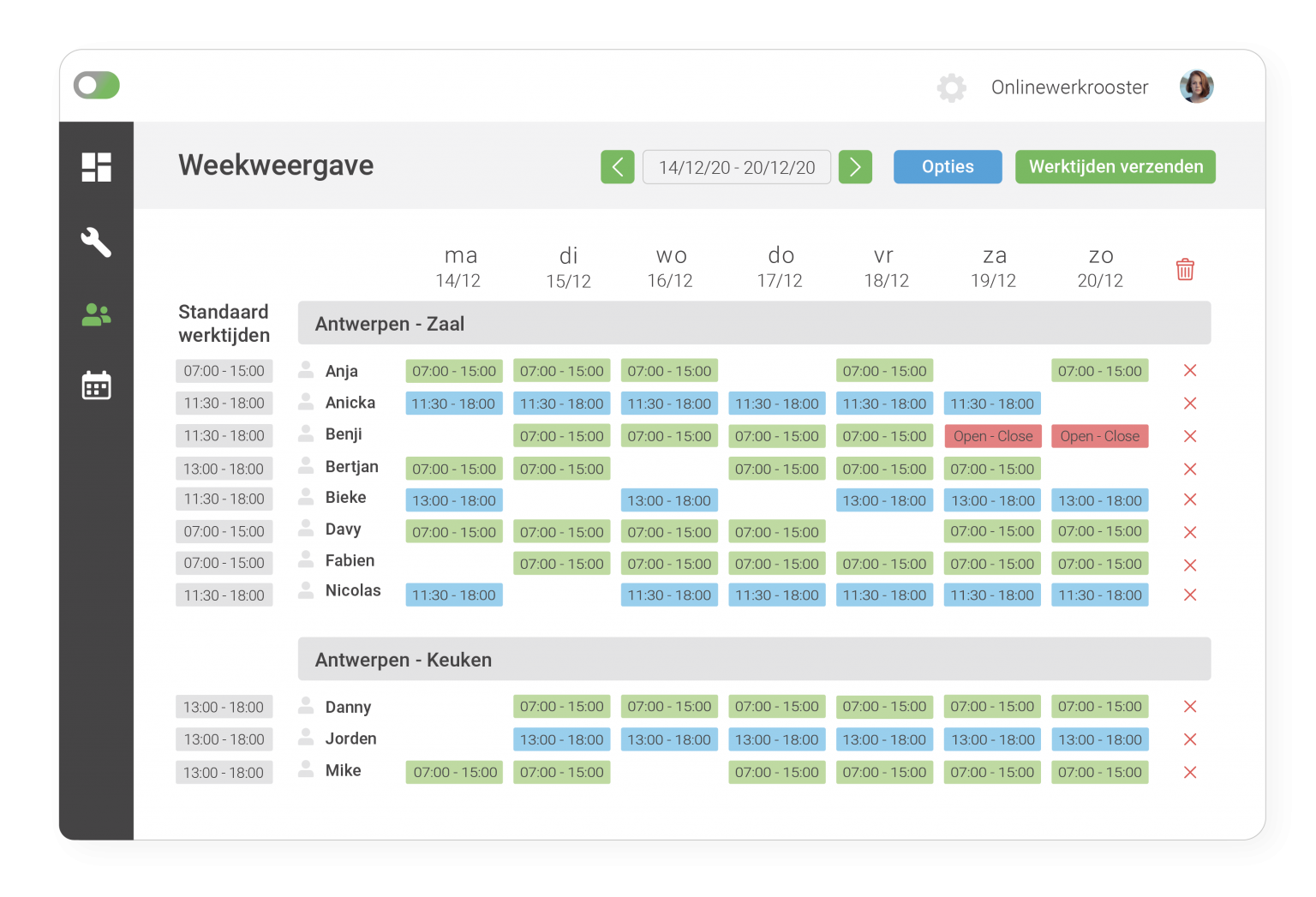Go to next week with right arrow
This screenshot has height=897, width=1316.
pyautogui.click(x=855, y=167)
